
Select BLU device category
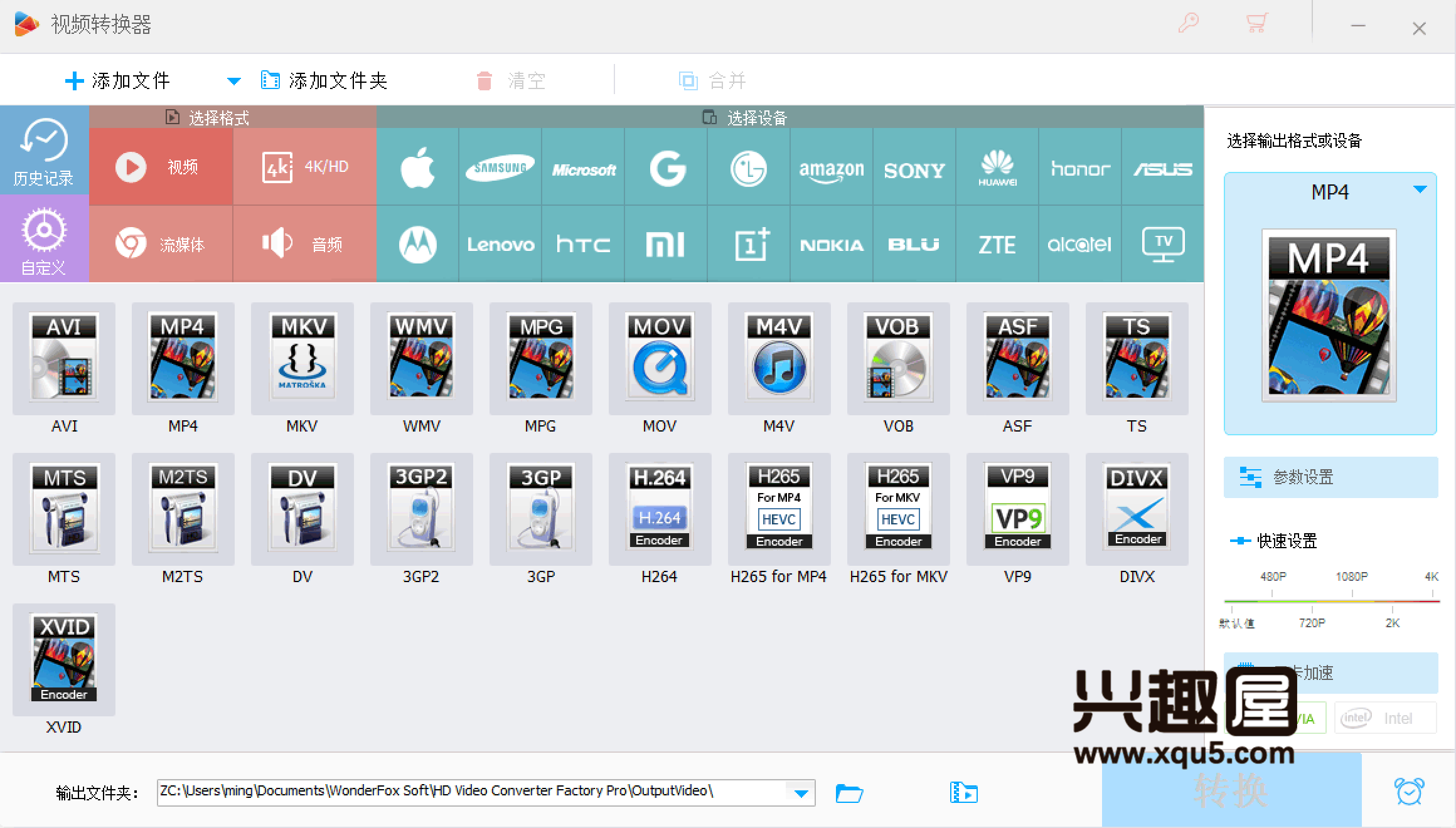914,244
